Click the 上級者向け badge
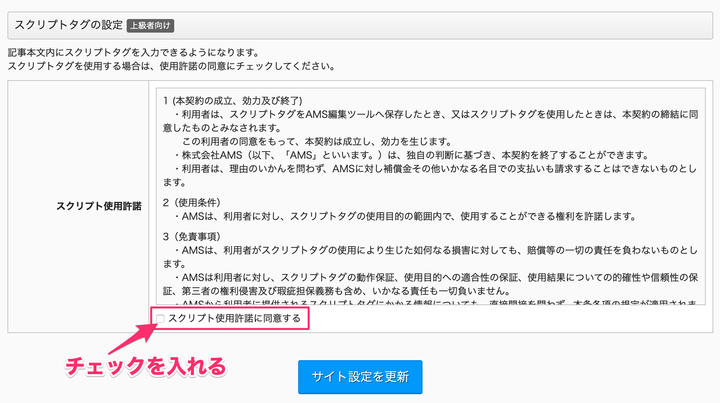 tap(150, 26)
